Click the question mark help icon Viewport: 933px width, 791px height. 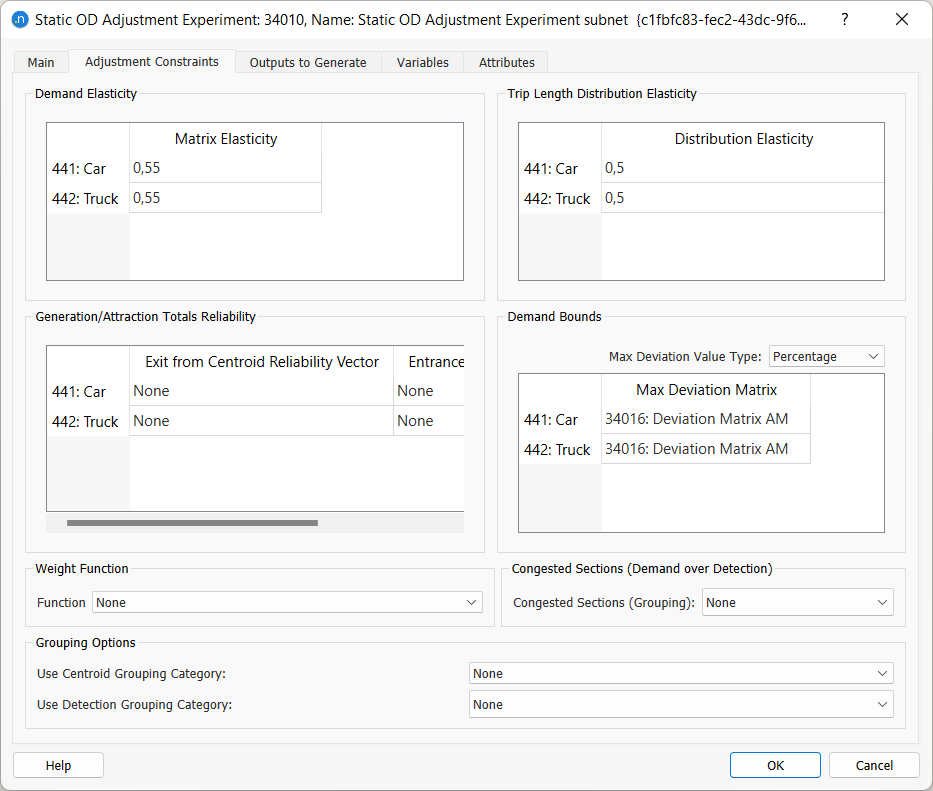(845, 19)
